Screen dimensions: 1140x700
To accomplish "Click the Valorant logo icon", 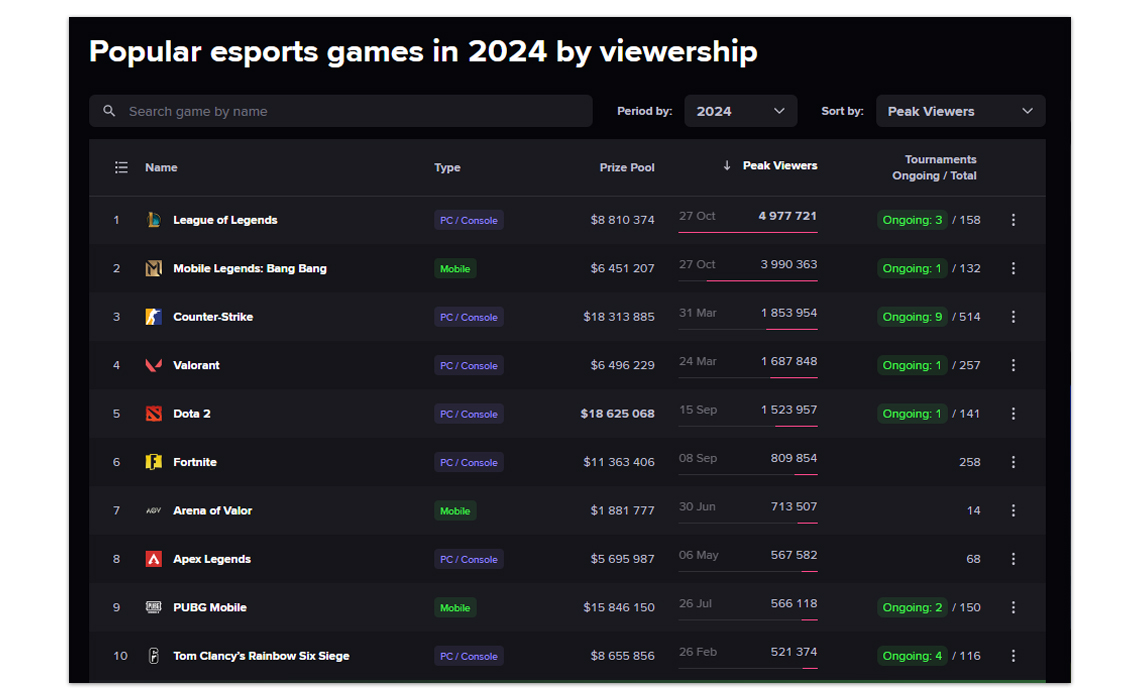I will pos(153,365).
